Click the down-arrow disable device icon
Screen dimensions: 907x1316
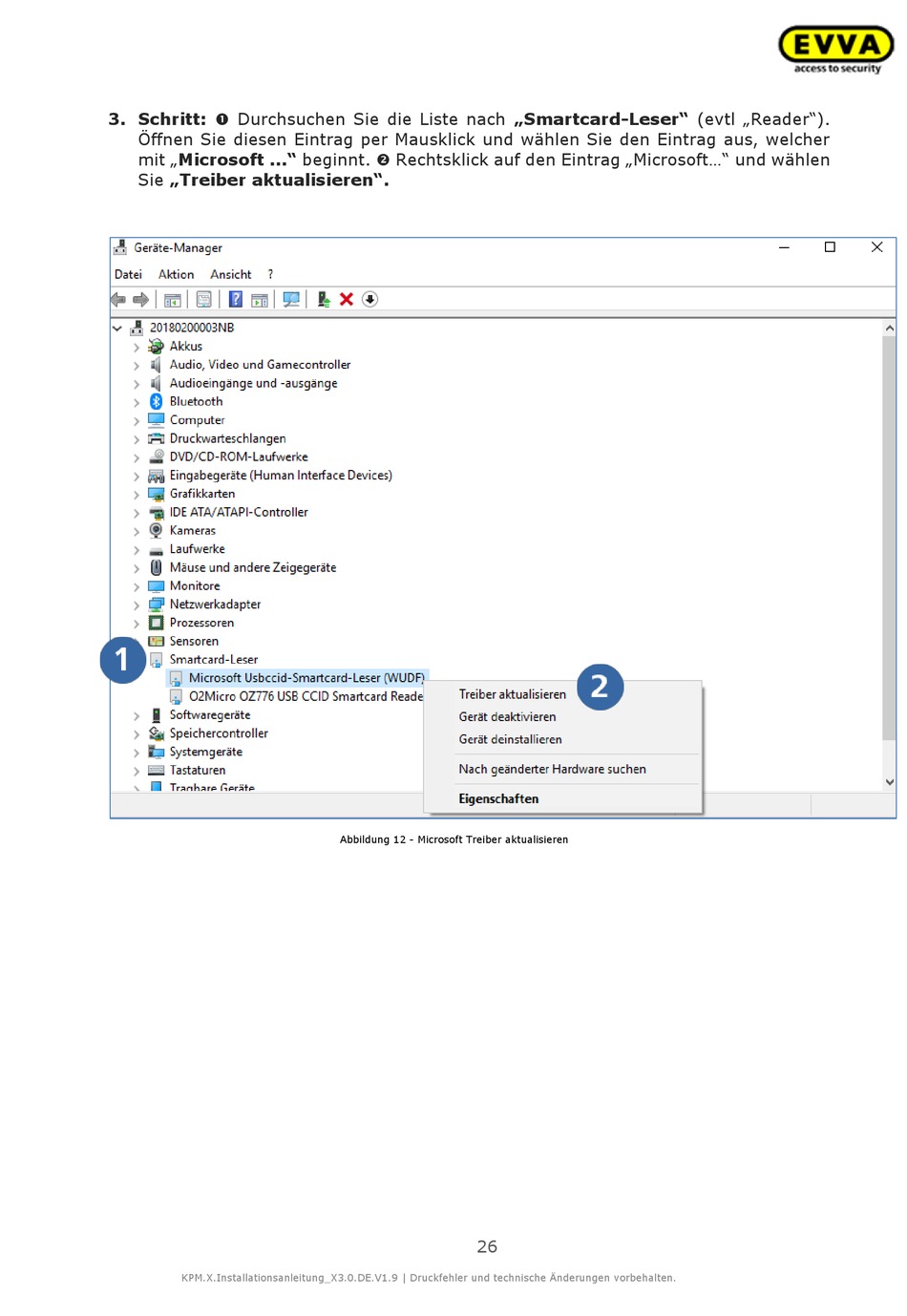point(370,300)
